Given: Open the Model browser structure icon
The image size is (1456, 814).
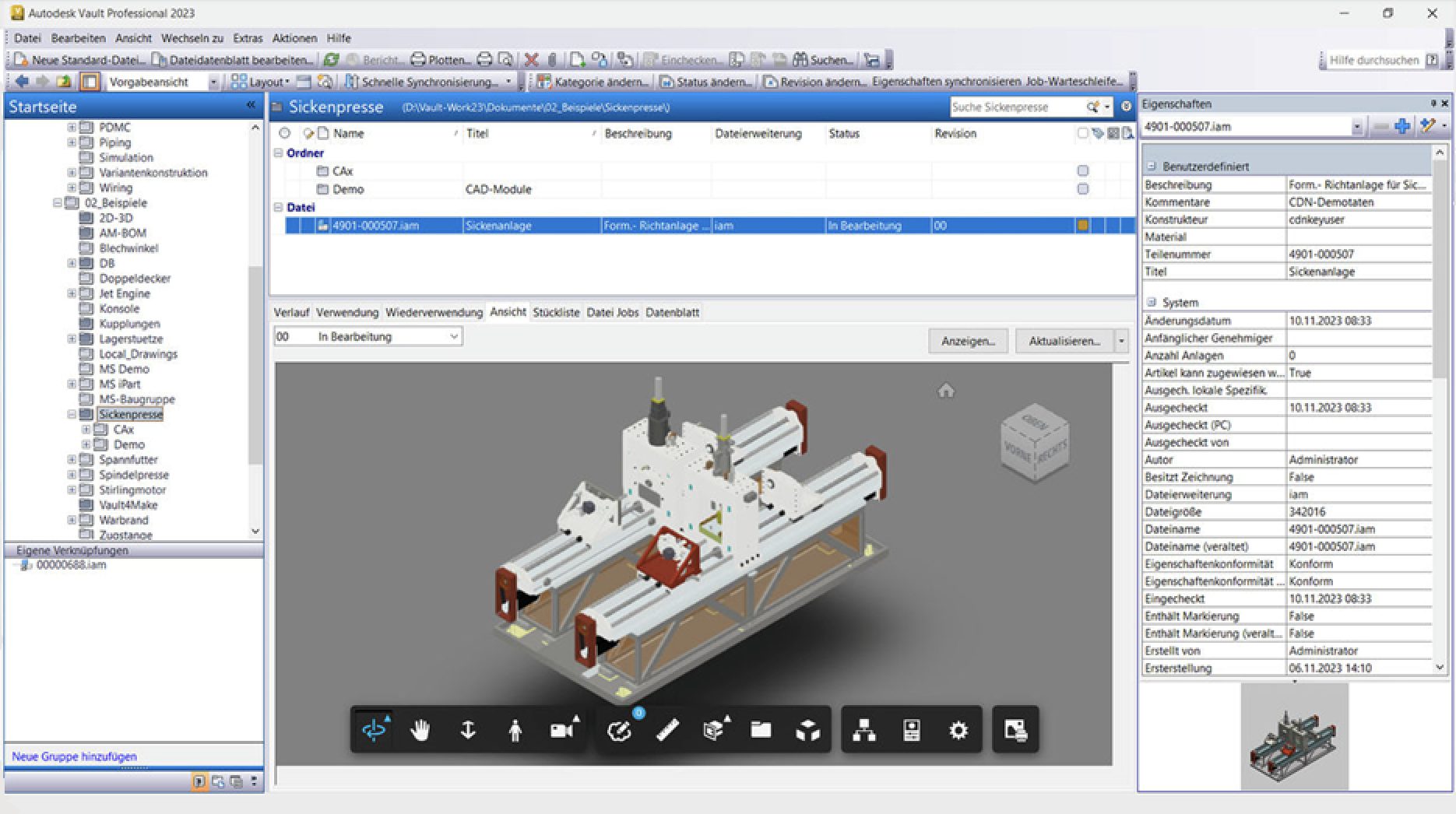Looking at the screenshot, I should (x=864, y=730).
